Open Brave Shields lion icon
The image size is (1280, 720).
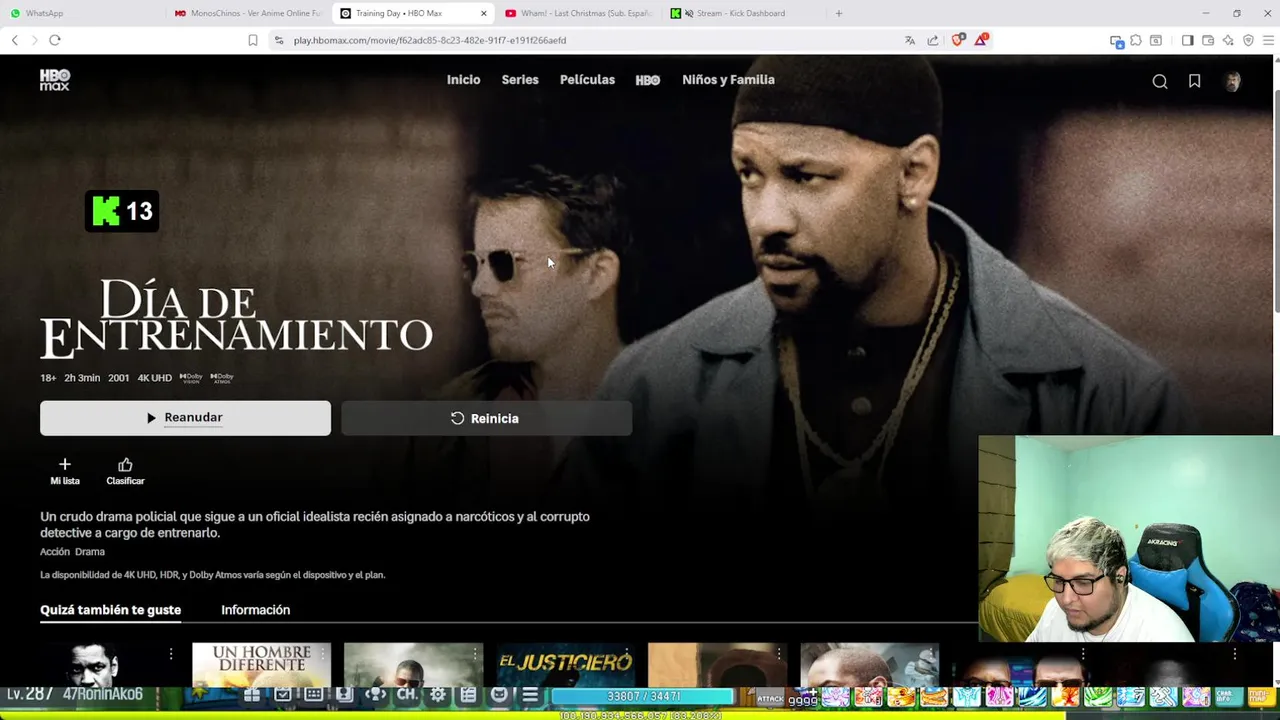click(x=958, y=40)
